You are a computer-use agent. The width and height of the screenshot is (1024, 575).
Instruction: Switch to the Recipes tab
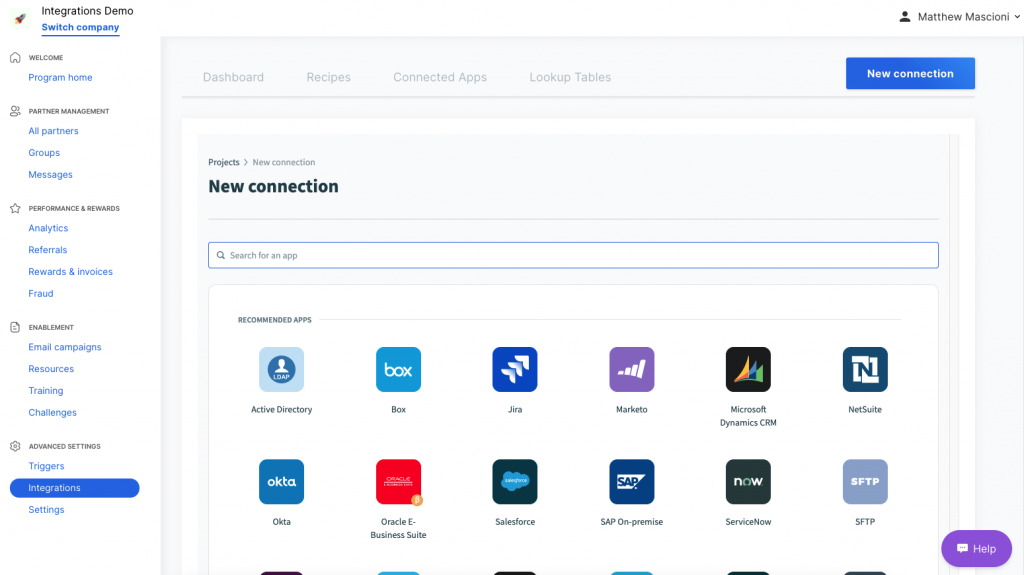[328, 77]
